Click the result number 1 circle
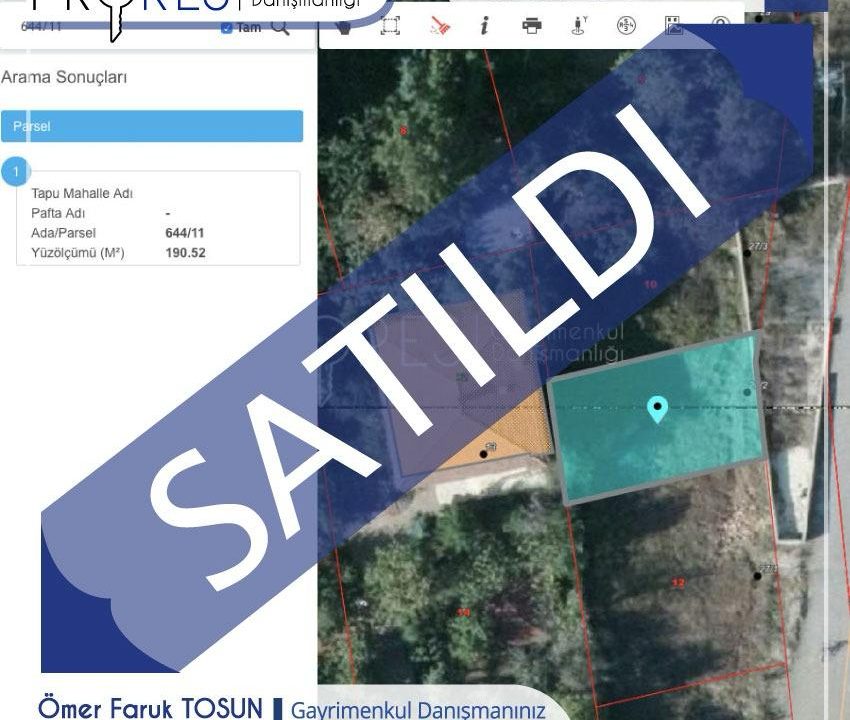The image size is (850, 720). [16, 172]
